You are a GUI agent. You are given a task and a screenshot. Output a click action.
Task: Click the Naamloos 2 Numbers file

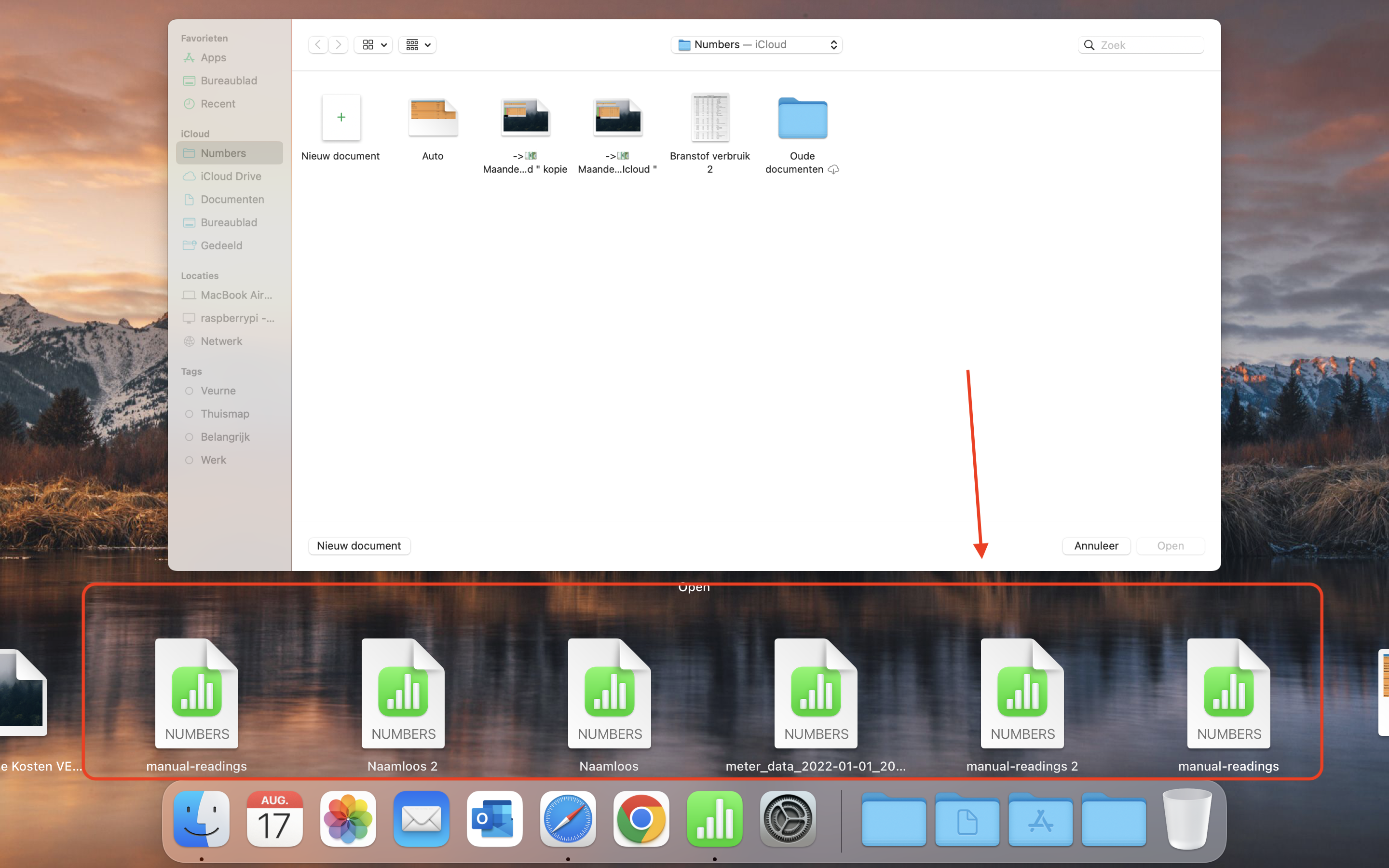coord(403,693)
